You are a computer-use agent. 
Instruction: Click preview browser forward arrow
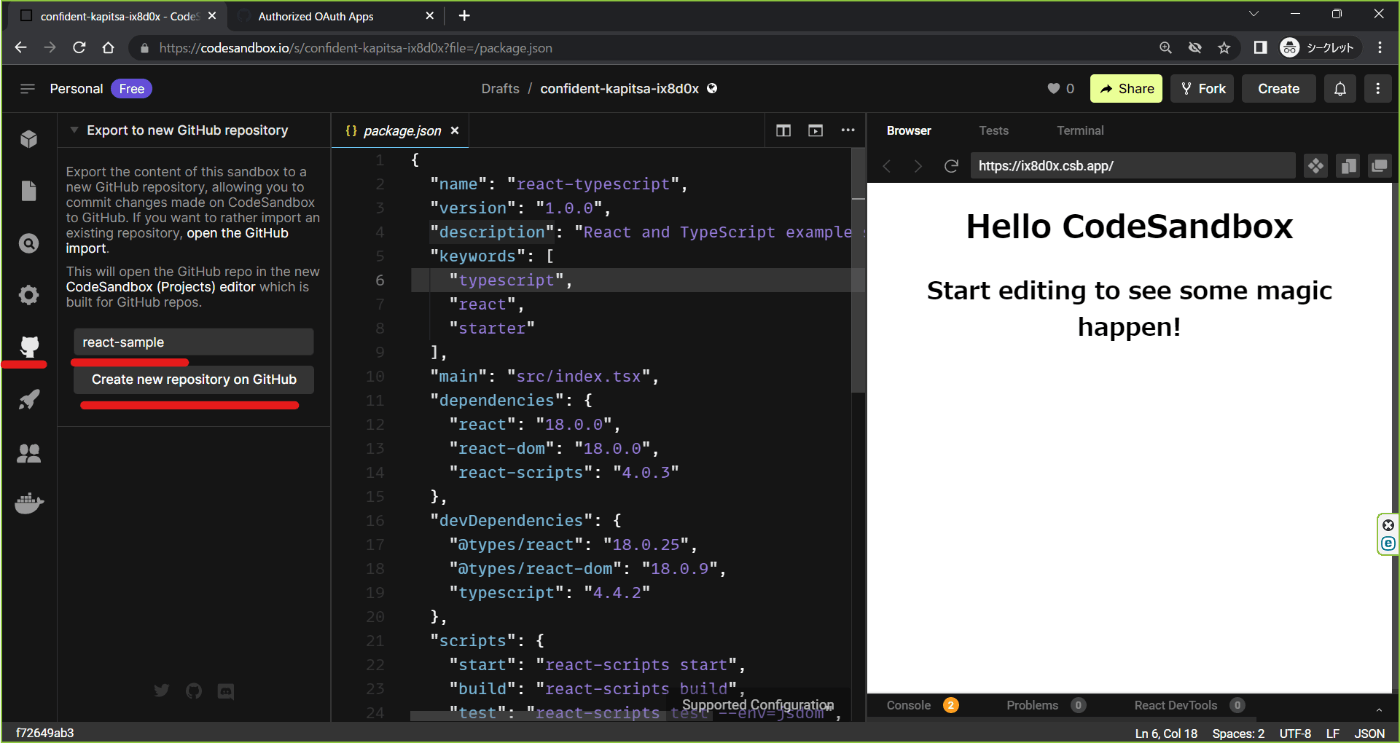pos(918,166)
